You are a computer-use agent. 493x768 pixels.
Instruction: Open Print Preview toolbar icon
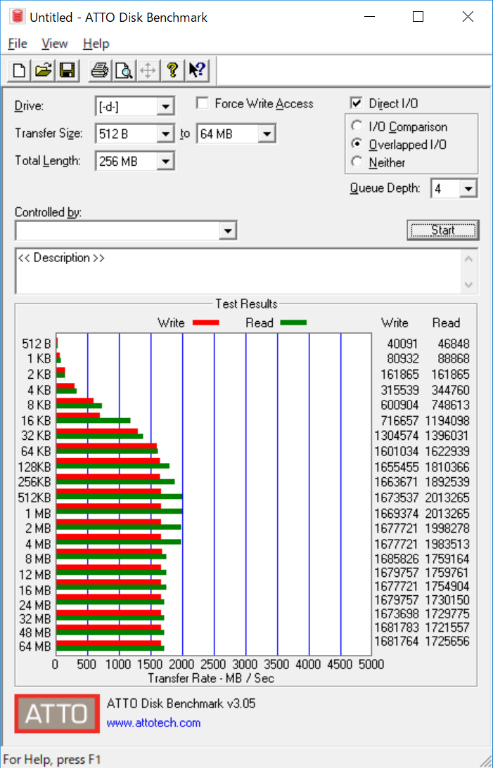point(124,71)
